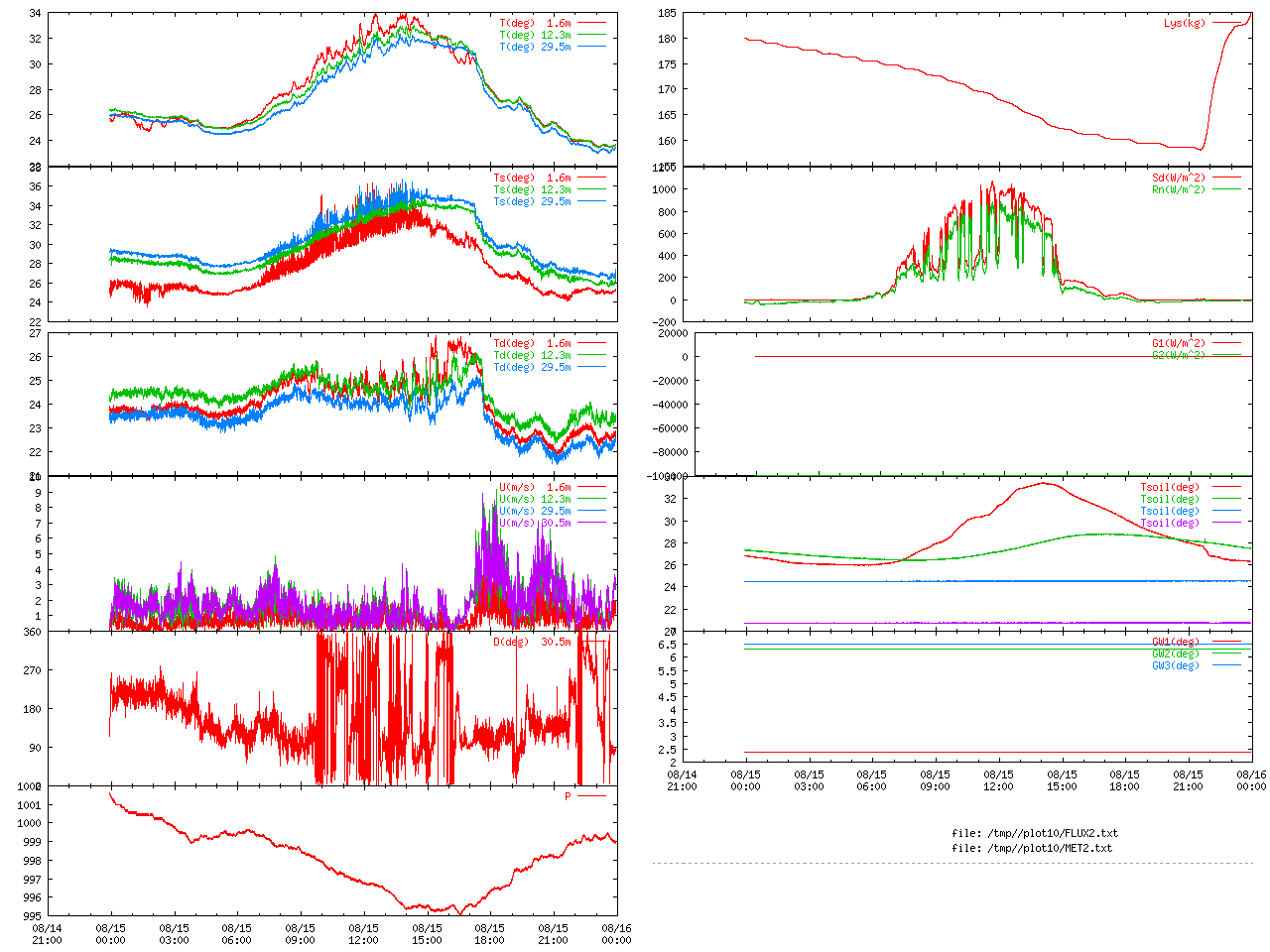Select the "U(m/s) 12.3m" wind legend label
Image resolution: width=1270 pixels, height=952 pixels.
(x=535, y=499)
